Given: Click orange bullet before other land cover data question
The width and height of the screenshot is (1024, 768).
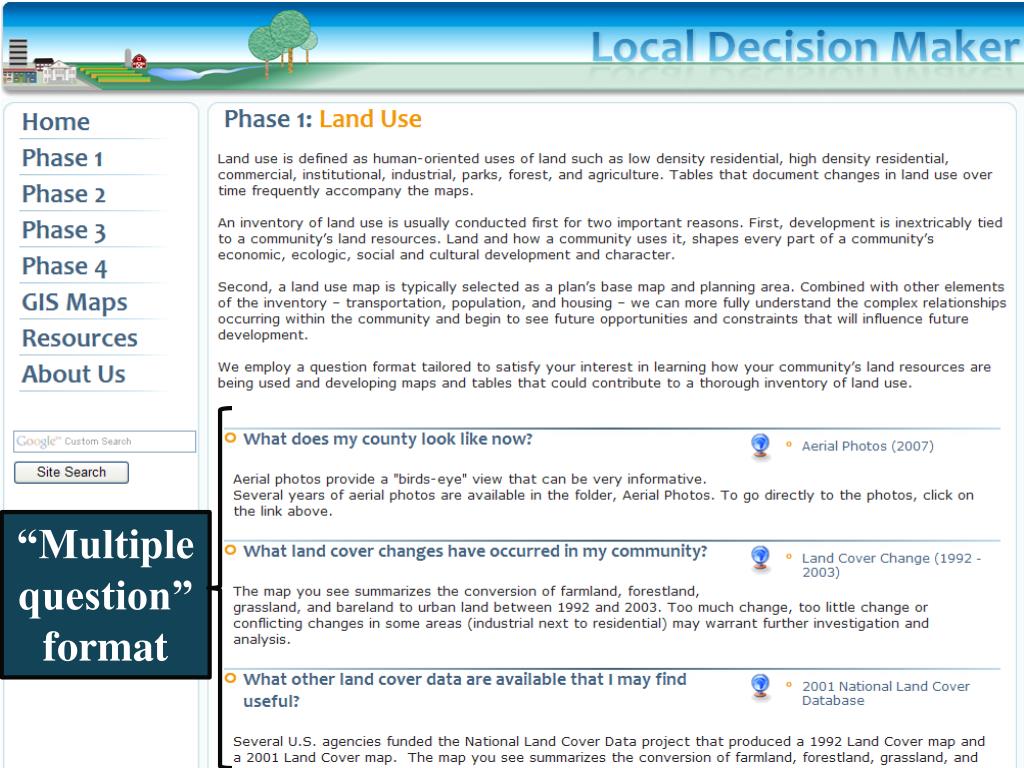Looking at the screenshot, I should point(230,678).
